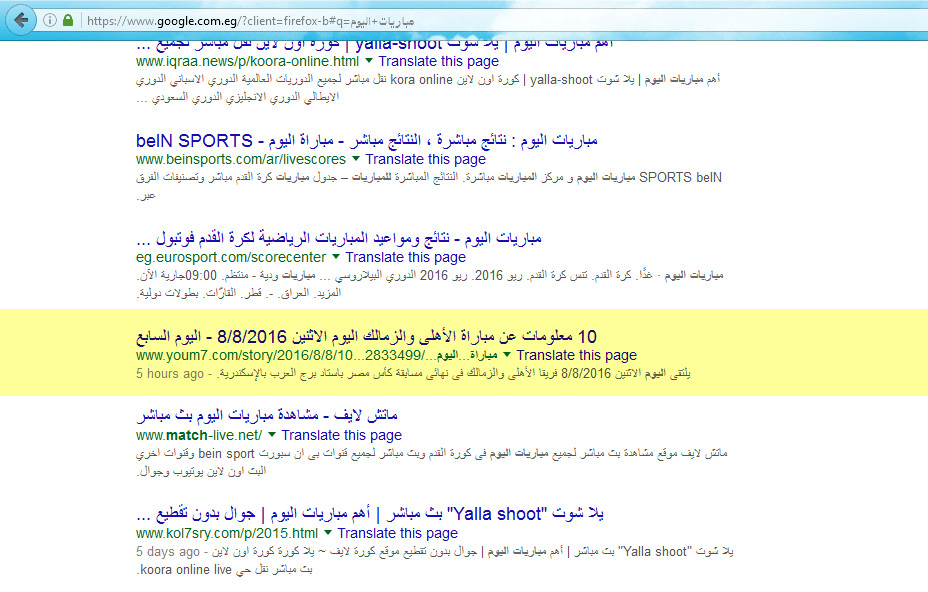Screen dimensions: 928x592
Task: Translate the match-live.net result page
Action: click(341, 435)
